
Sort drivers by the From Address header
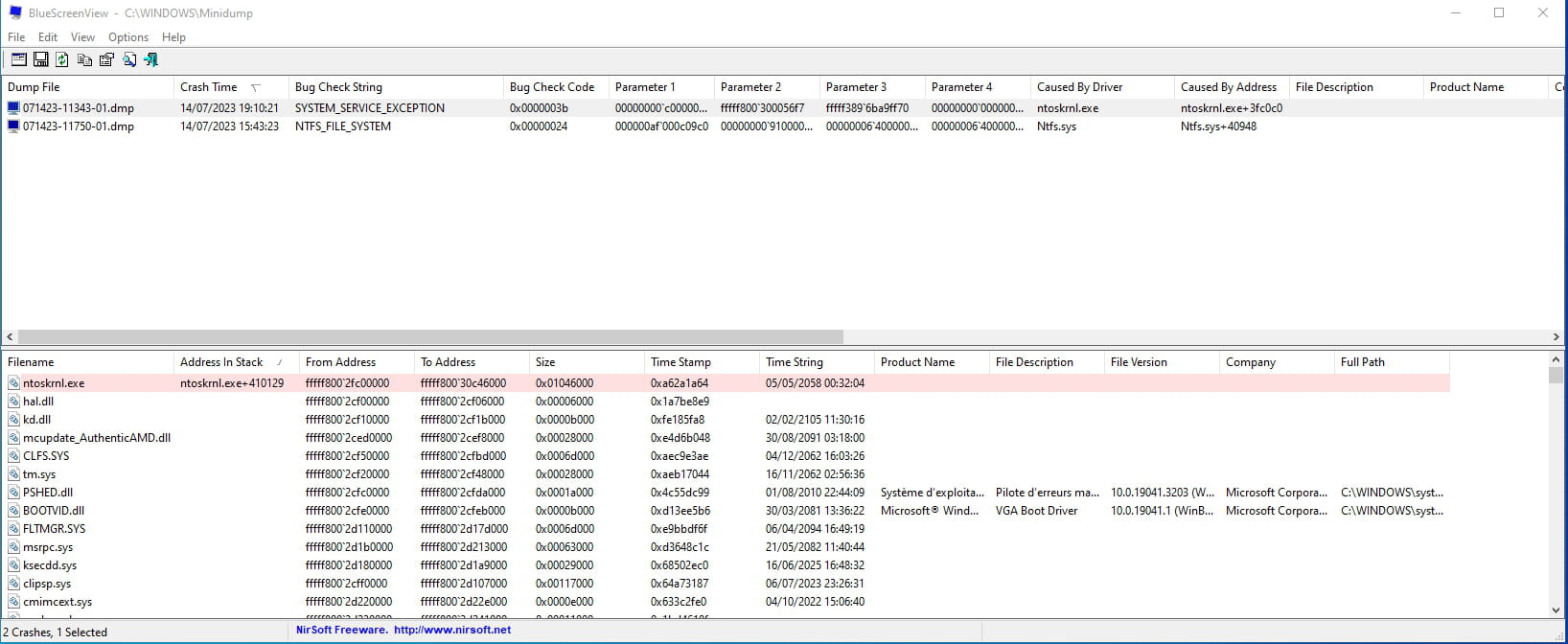coord(357,362)
